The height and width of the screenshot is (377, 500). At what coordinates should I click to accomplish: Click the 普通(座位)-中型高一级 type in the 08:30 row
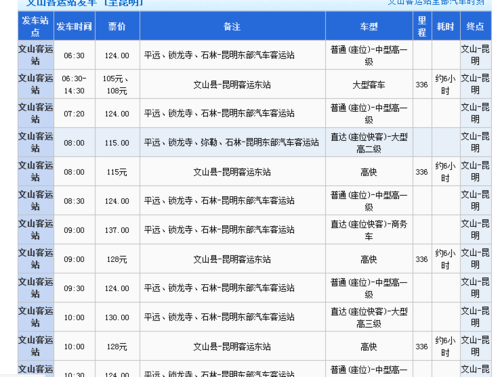[369, 201]
